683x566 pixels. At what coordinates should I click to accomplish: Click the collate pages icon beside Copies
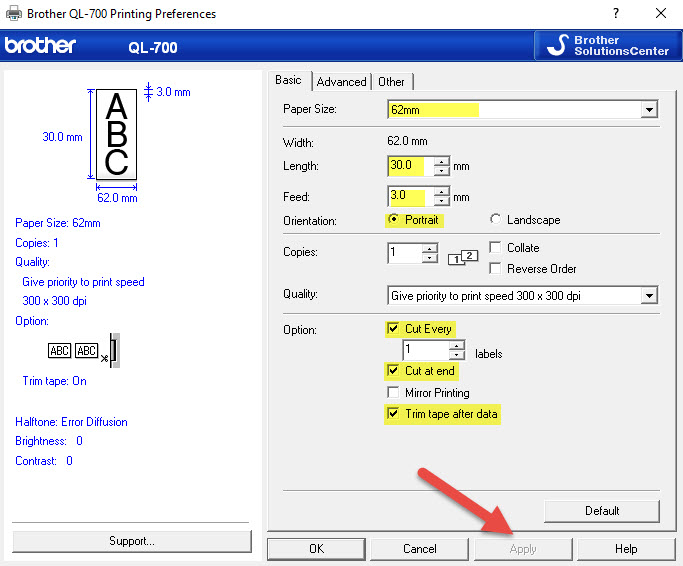(x=463, y=258)
